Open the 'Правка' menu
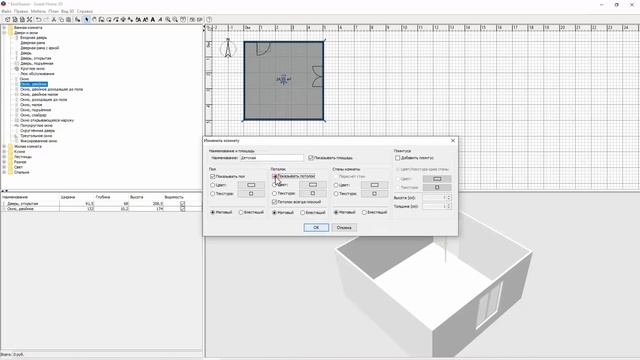Viewport: 640px width, 360px height. click(x=21, y=11)
